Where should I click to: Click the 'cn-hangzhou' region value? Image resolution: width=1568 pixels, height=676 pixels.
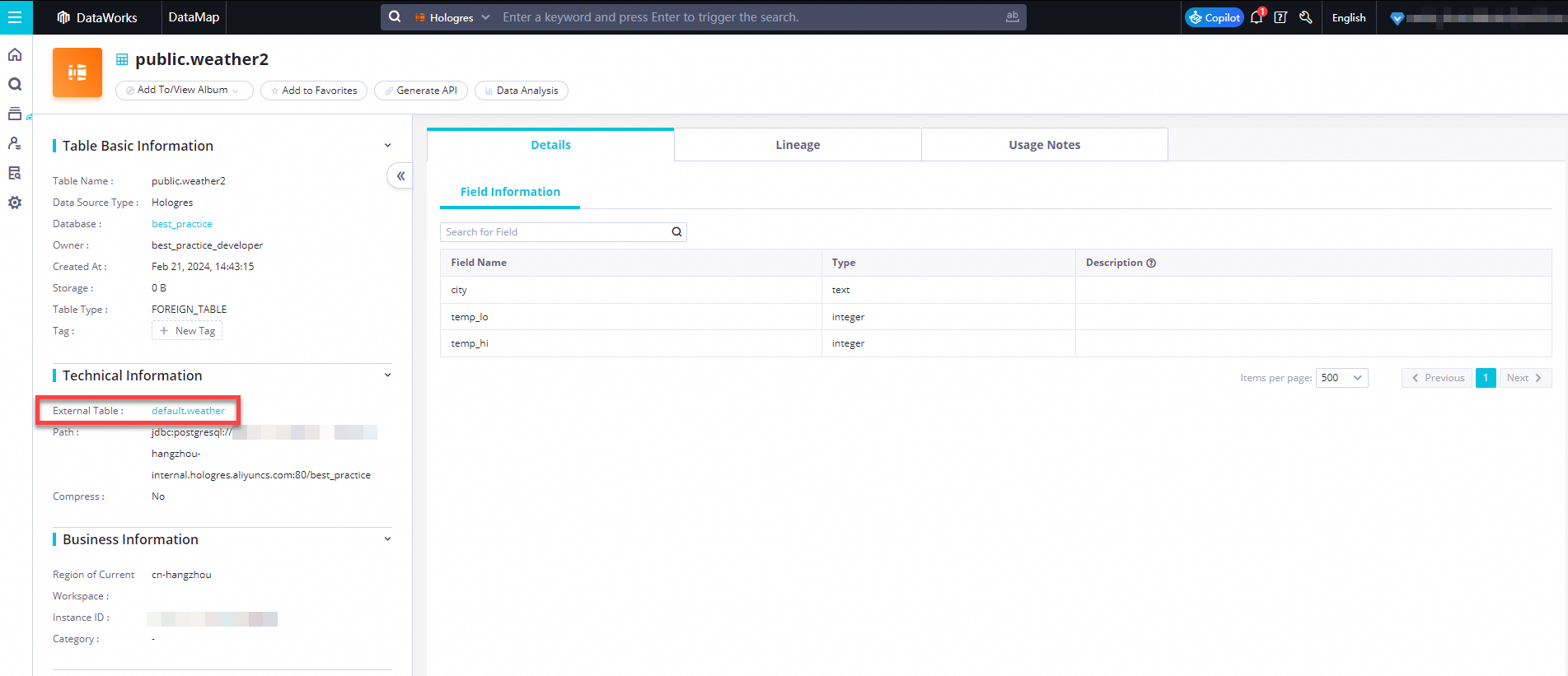click(x=181, y=575)
